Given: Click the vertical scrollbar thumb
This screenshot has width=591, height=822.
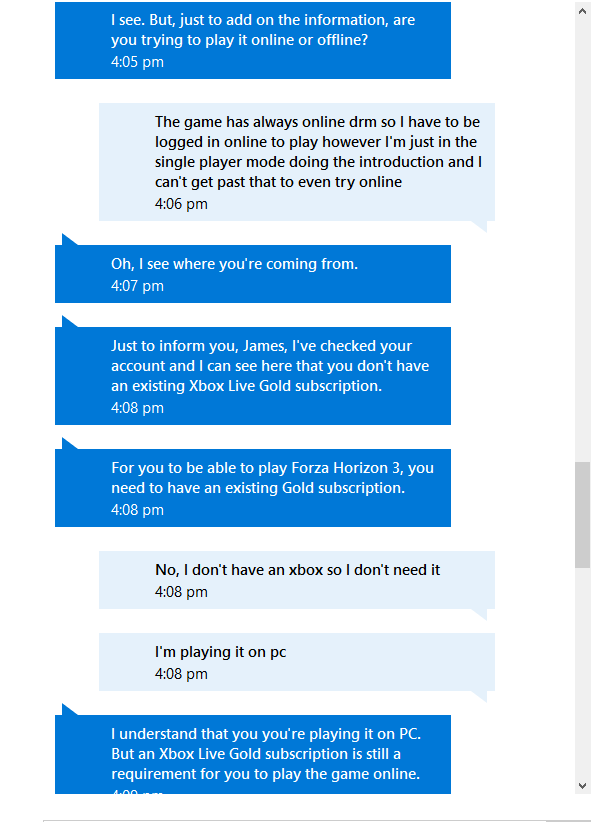Looking at the screenshot, I should coord(582,515).
